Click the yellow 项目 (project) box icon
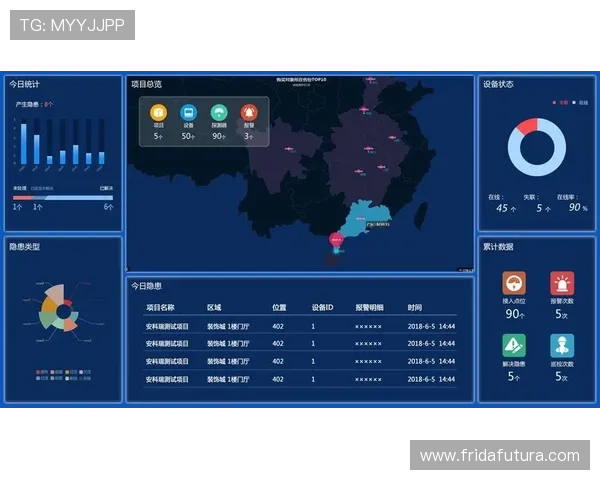This screenshot has height=480, width=600. 158,113
